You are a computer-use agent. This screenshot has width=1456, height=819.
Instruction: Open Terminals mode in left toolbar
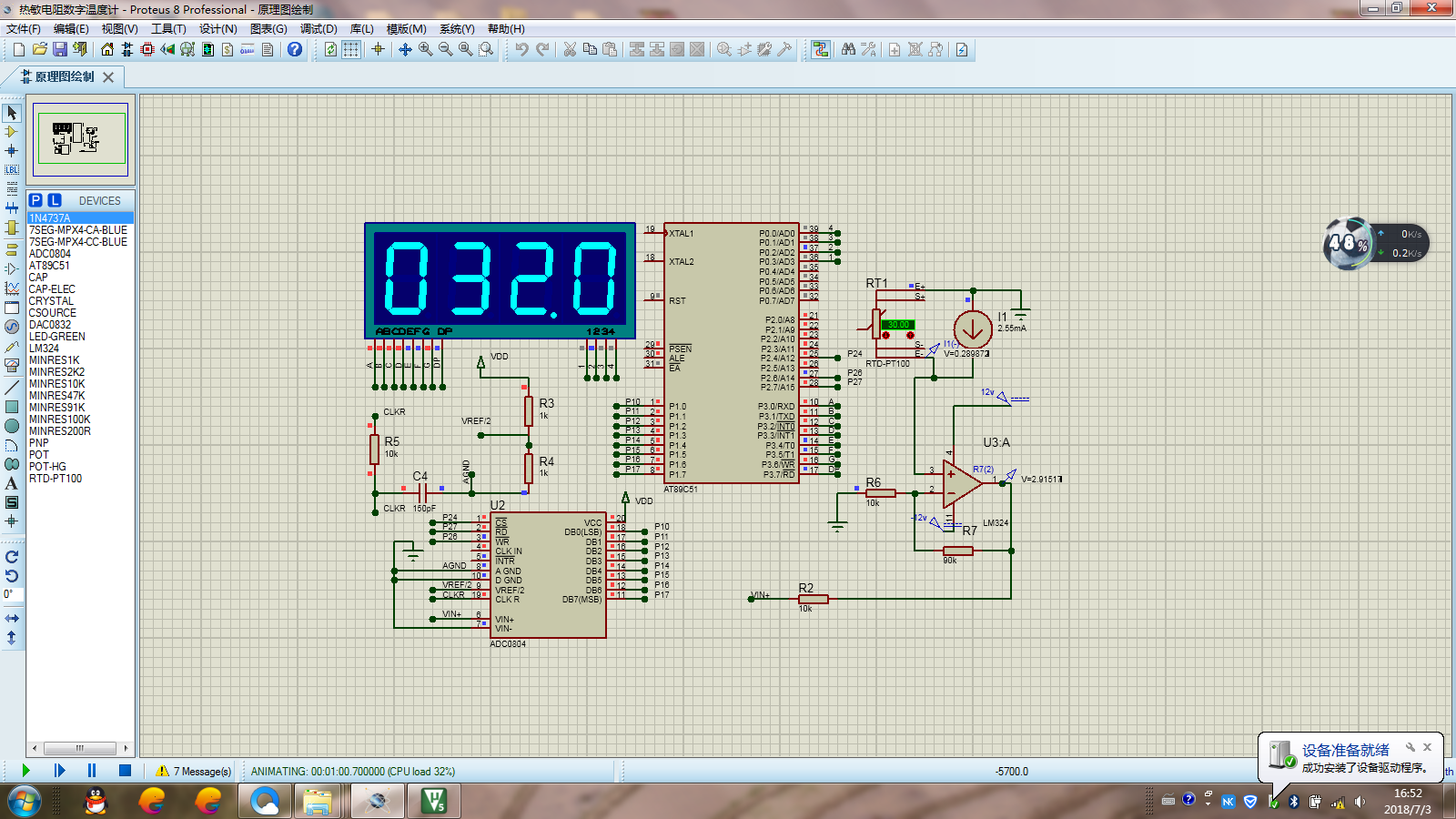(x=12, y=249)
